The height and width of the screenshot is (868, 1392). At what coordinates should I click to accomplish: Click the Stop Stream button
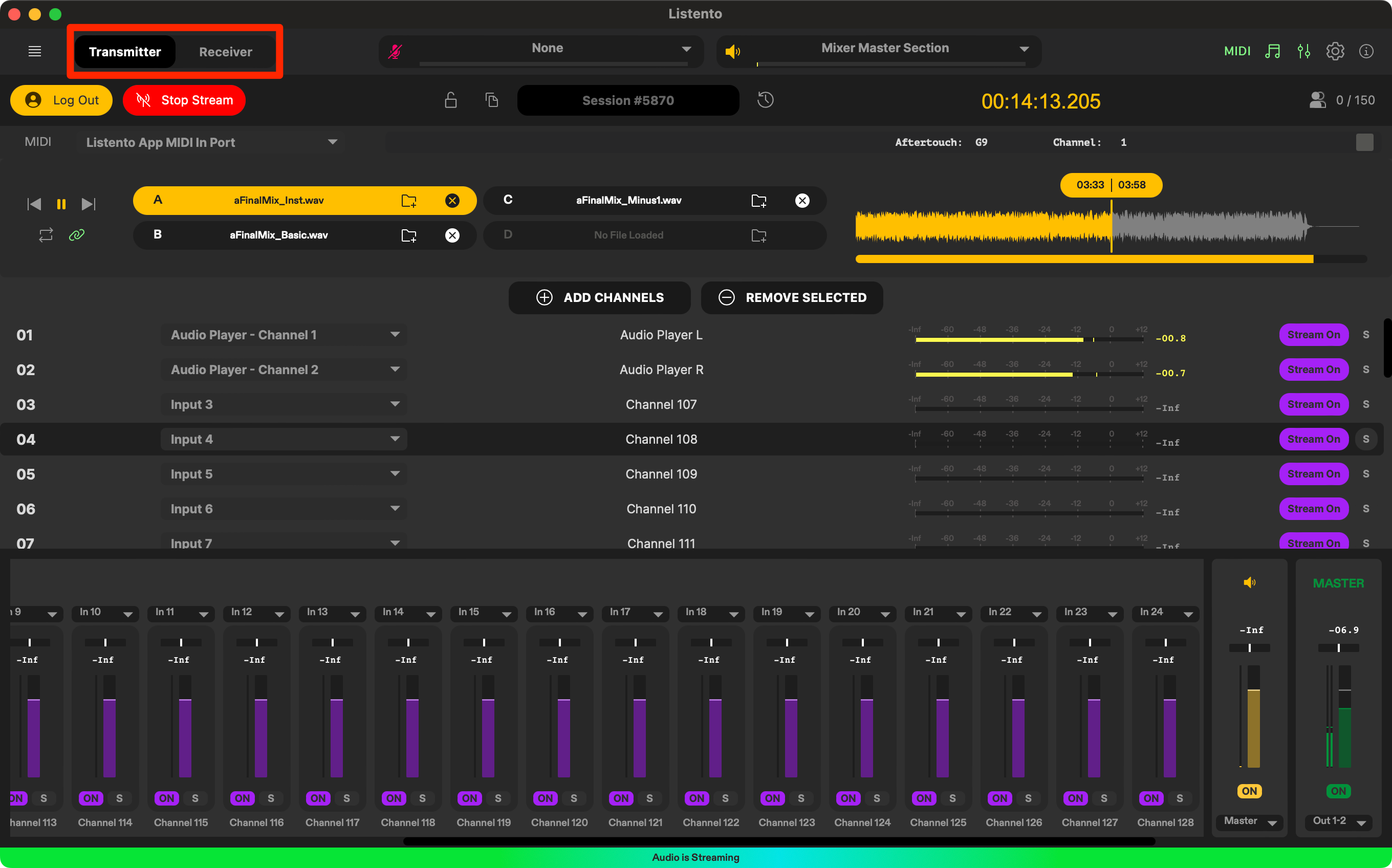(x=184, y=100)
